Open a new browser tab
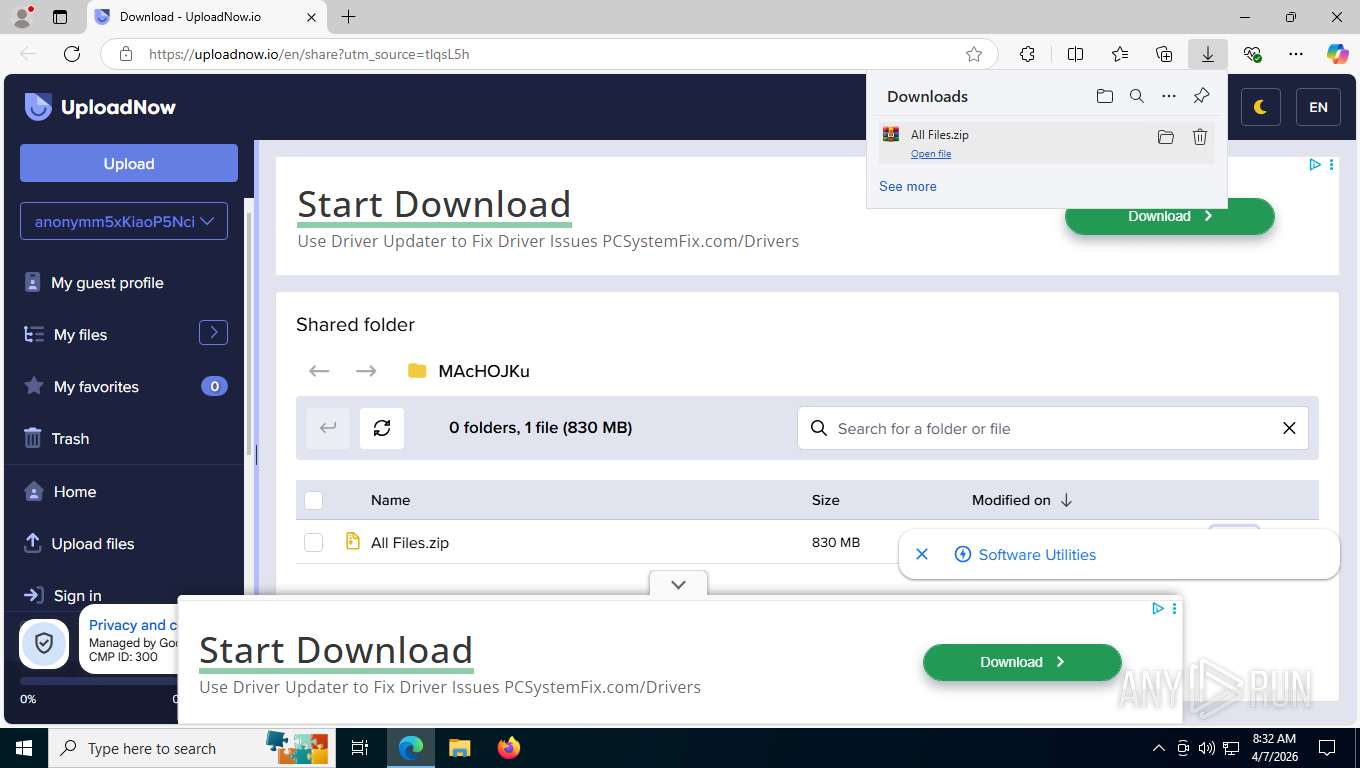The height and width of the screenshot is (768, 1360). coord(348,17)
